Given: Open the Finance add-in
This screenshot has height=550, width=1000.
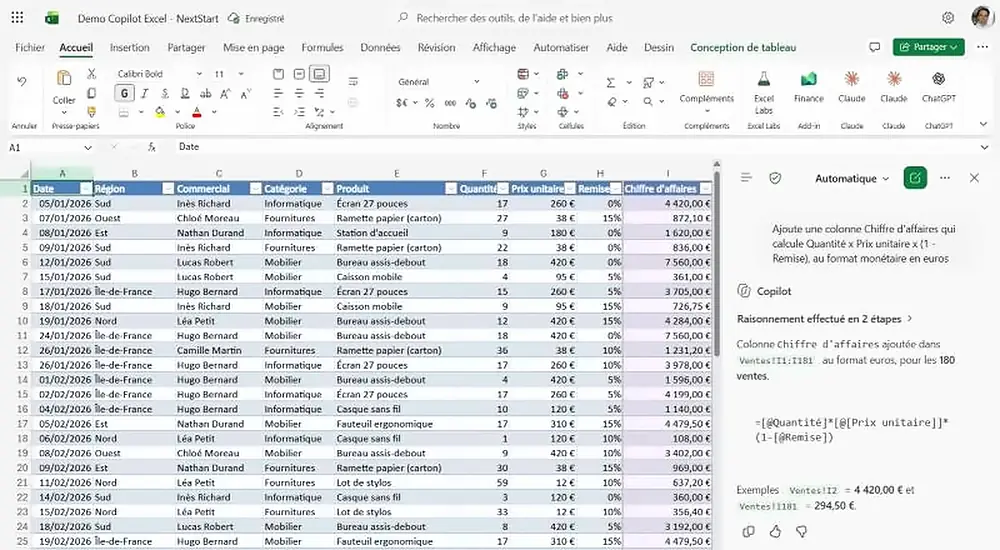Looking at the screenshot, I should tap(809, 79).
